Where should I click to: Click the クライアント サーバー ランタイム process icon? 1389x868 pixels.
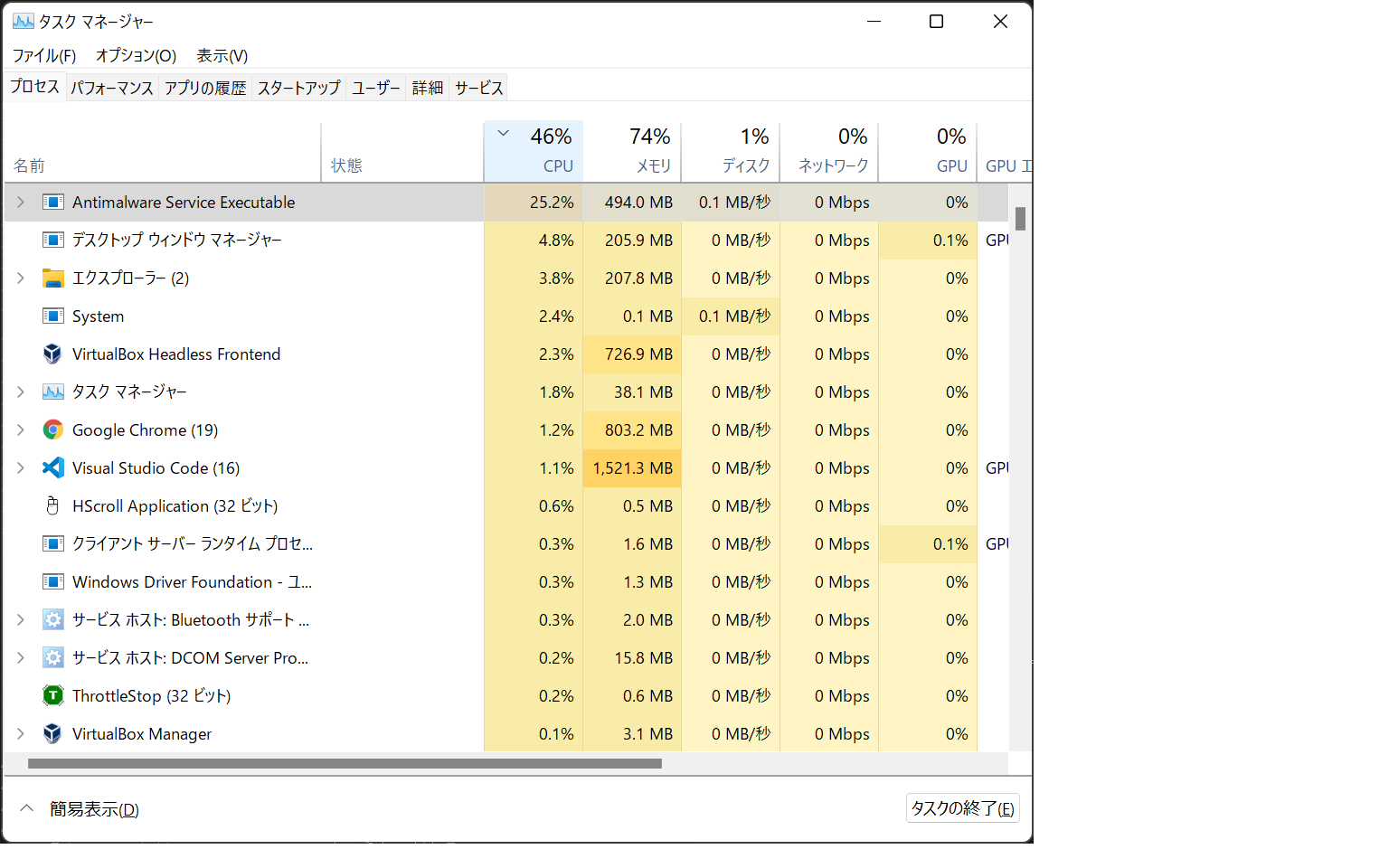click(53, 544)
